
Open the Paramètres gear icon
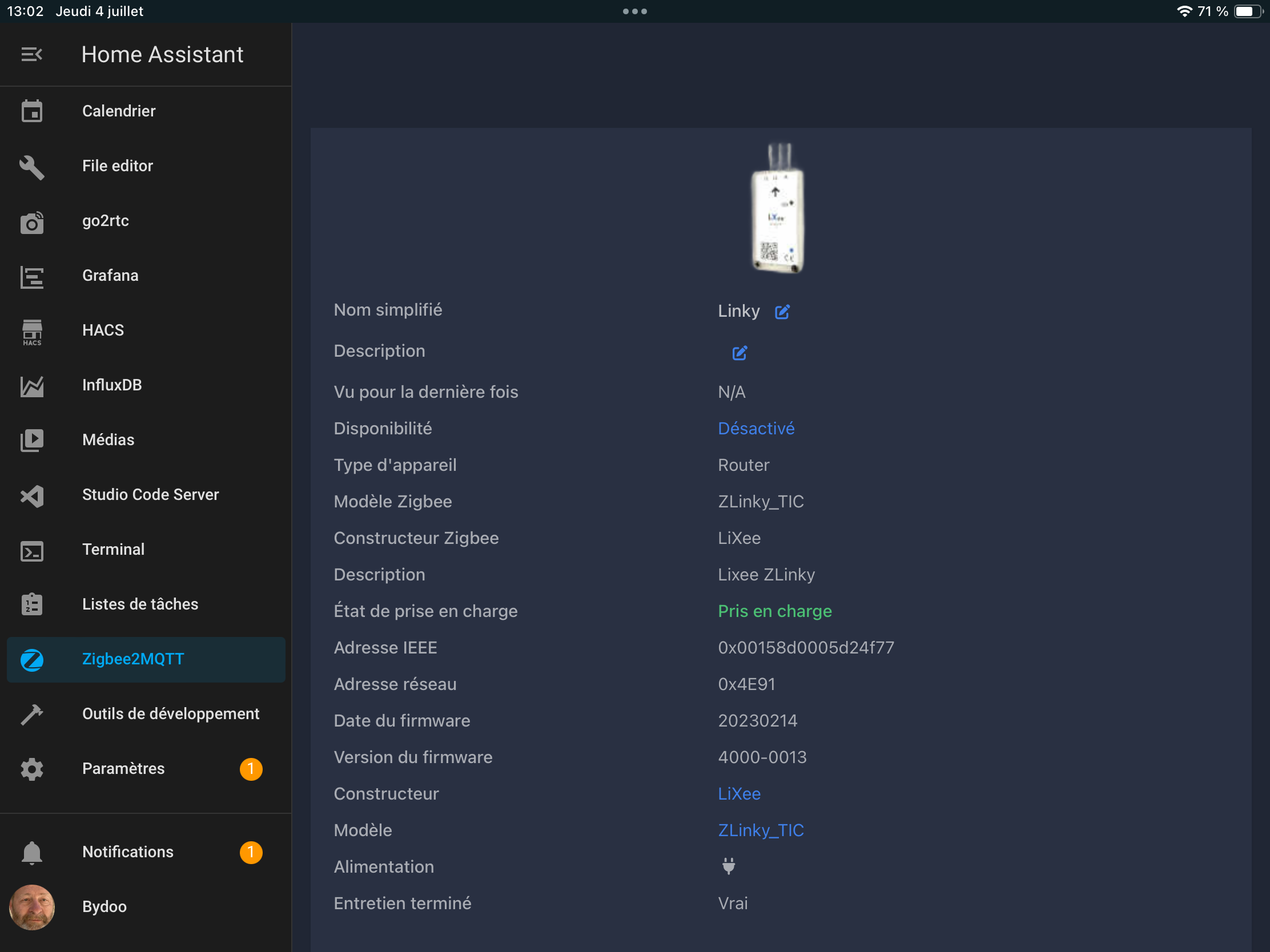tap(31, 769)
